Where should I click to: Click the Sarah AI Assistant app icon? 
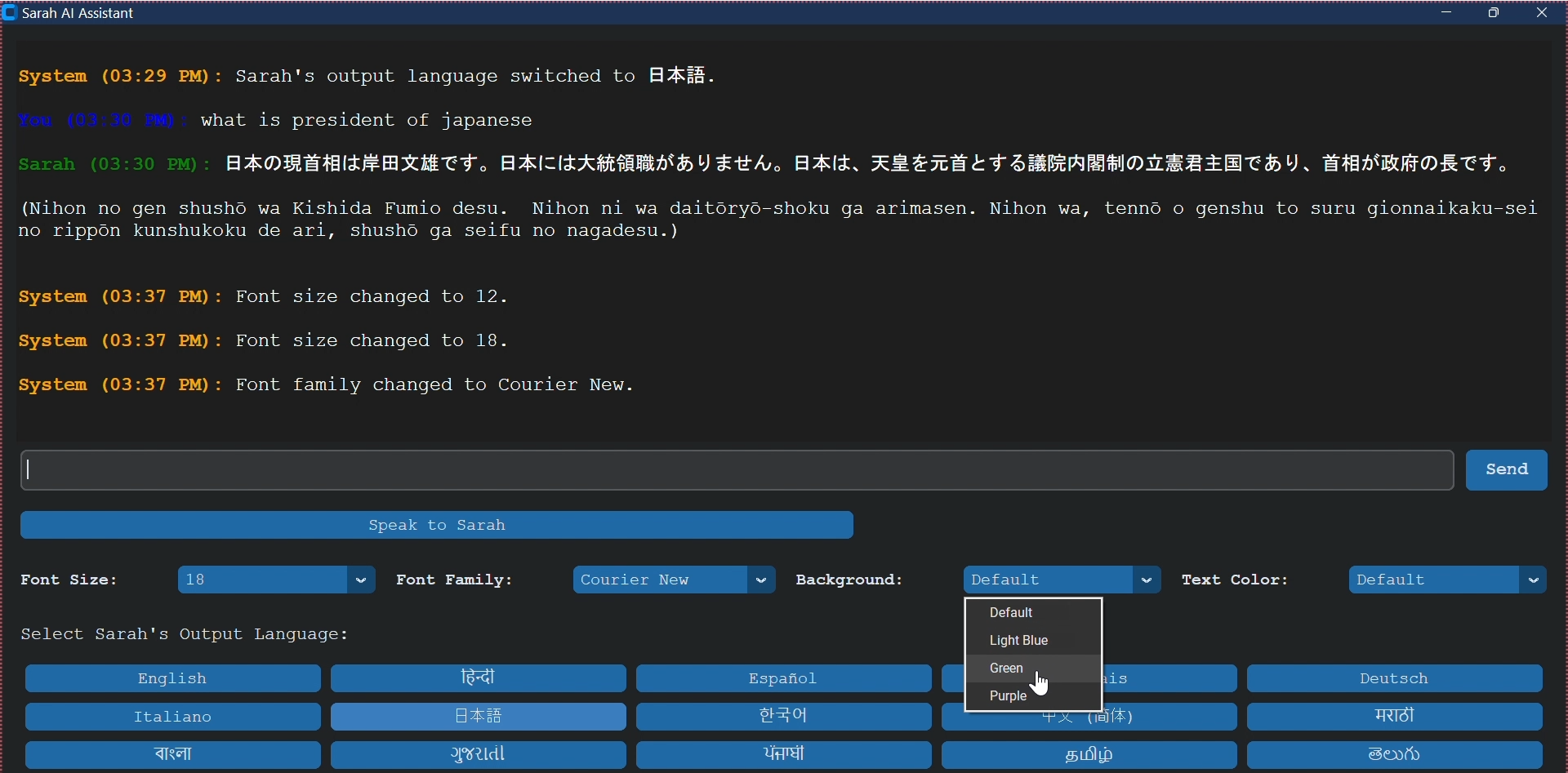pos(10,13)
